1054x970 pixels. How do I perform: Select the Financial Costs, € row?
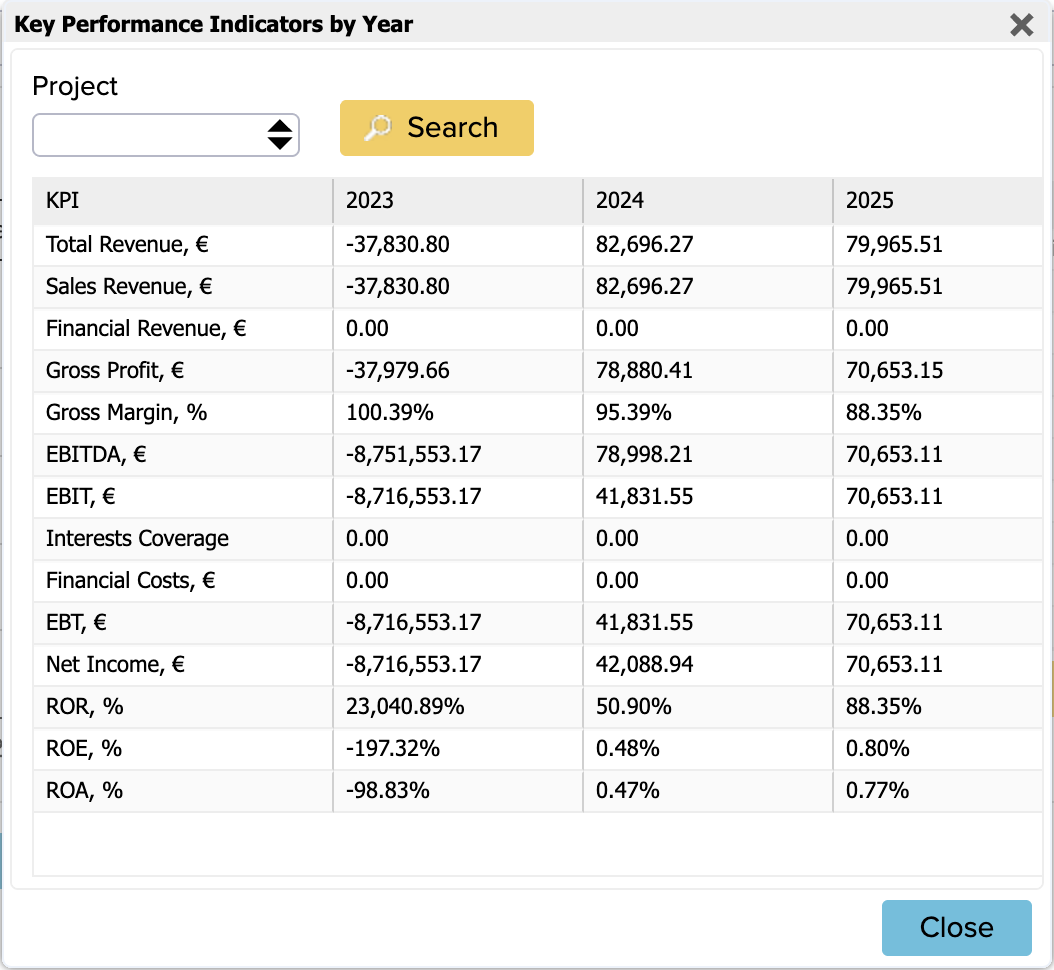point(538,581)
